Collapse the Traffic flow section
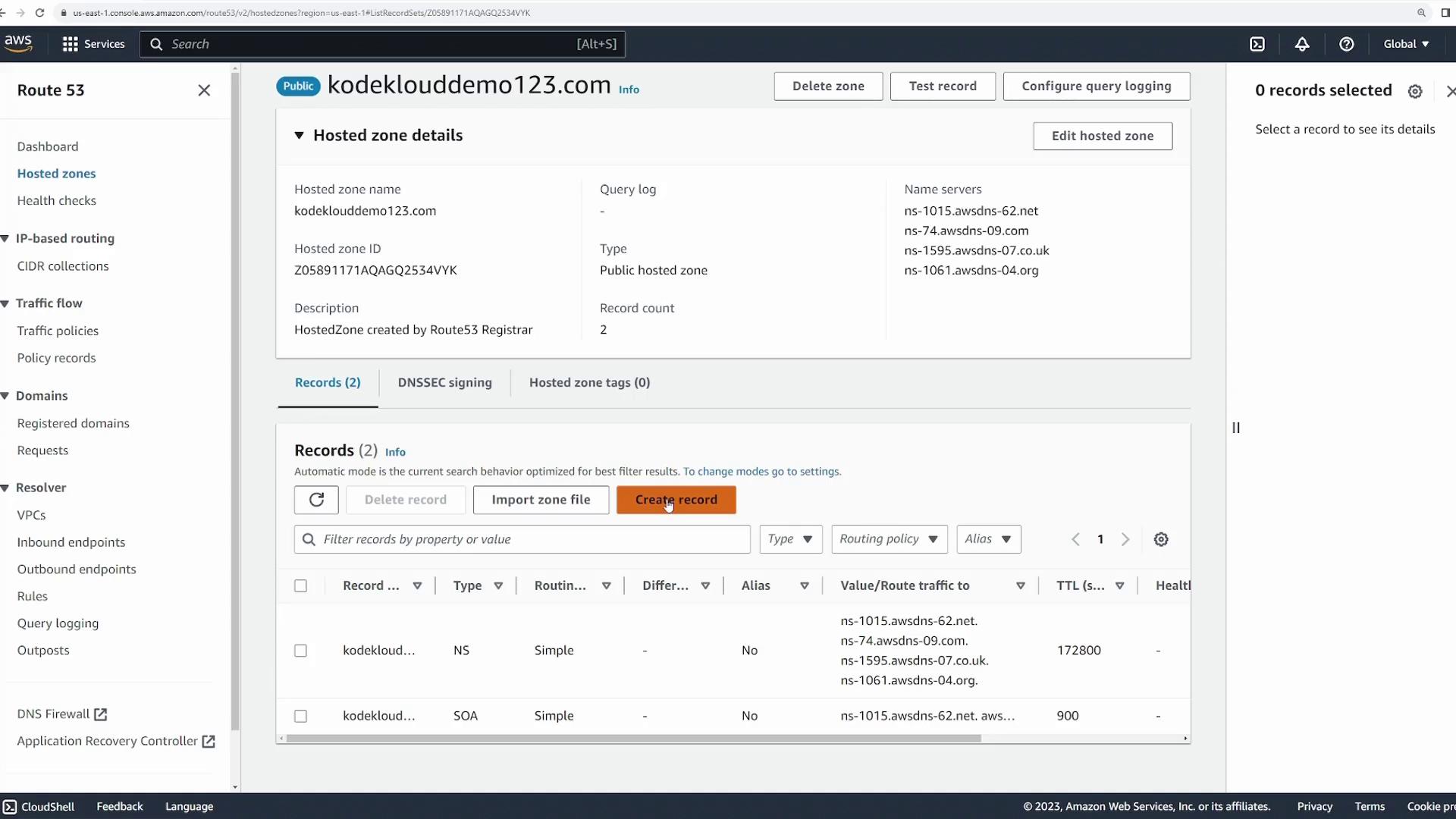Image resolution: width=1456 pixels, height=819 pixels. tap(5, 303)
